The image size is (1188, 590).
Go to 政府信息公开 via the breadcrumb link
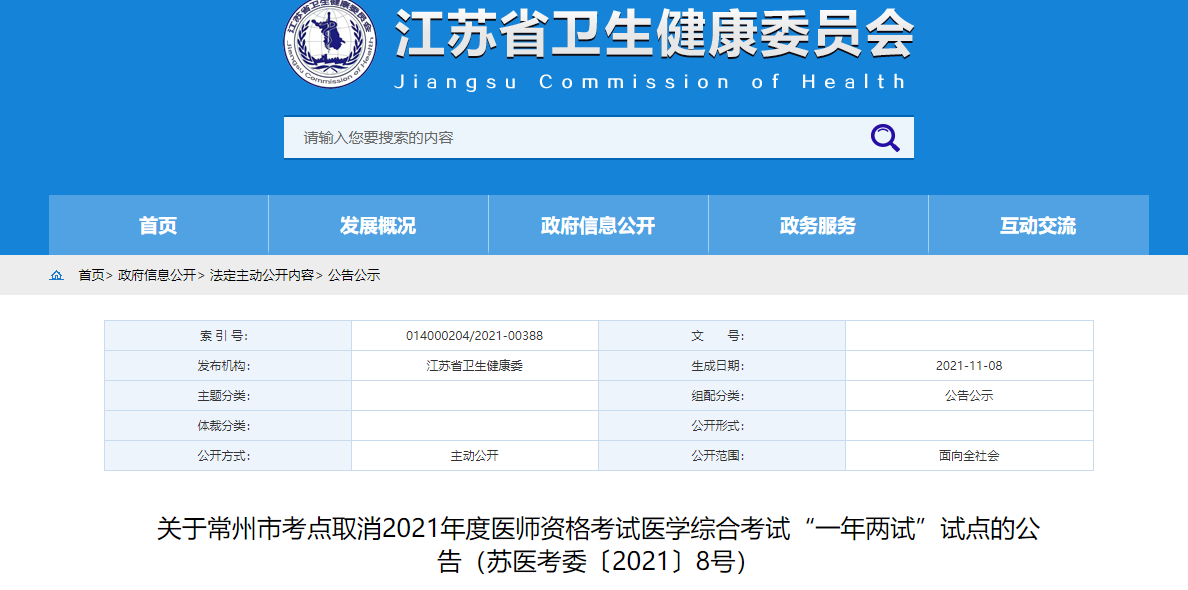[x=157, y=276]
